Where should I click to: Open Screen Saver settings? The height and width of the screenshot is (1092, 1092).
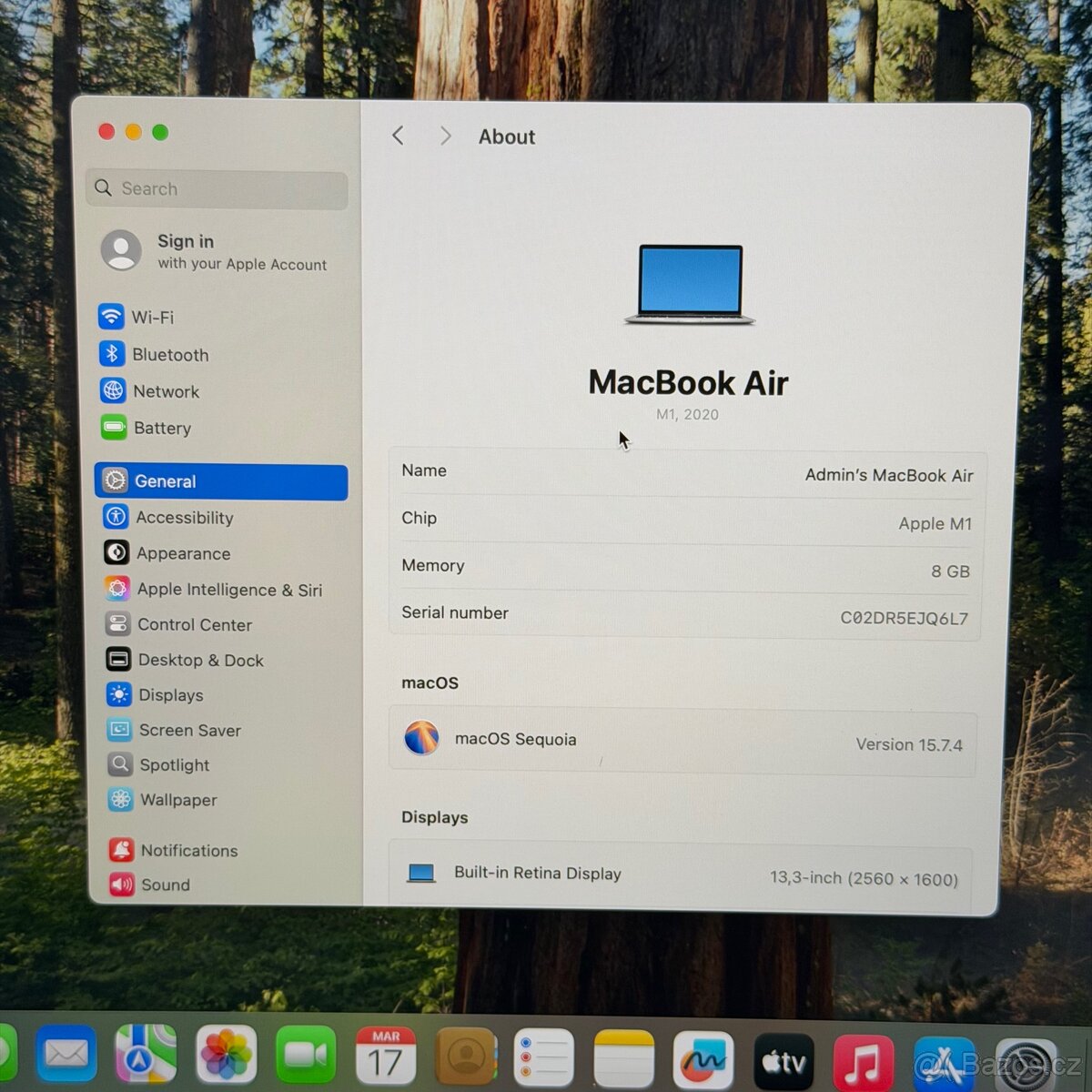174,730
